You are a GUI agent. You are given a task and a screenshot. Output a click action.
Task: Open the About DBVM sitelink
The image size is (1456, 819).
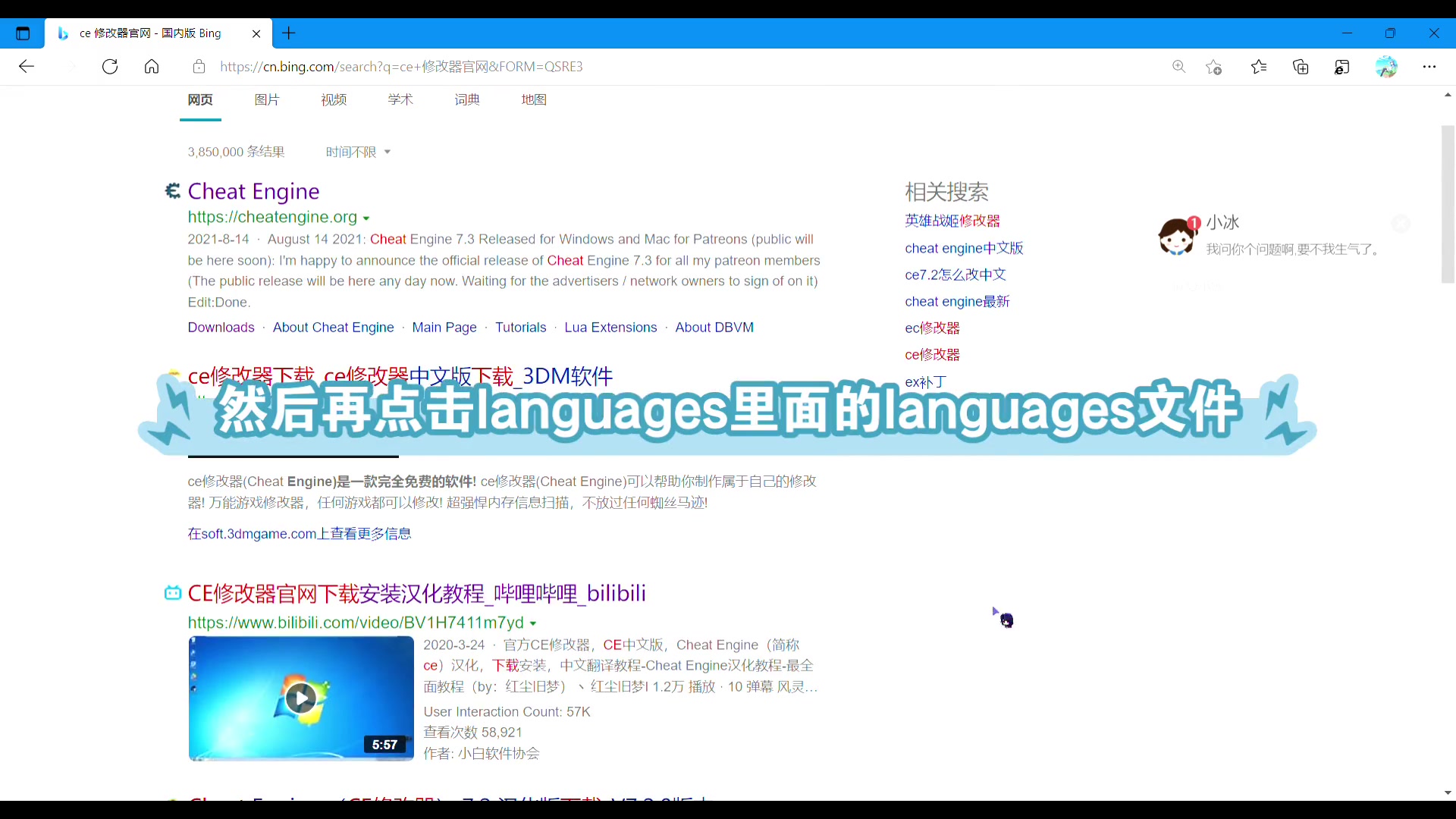click(x=714, y=328)
